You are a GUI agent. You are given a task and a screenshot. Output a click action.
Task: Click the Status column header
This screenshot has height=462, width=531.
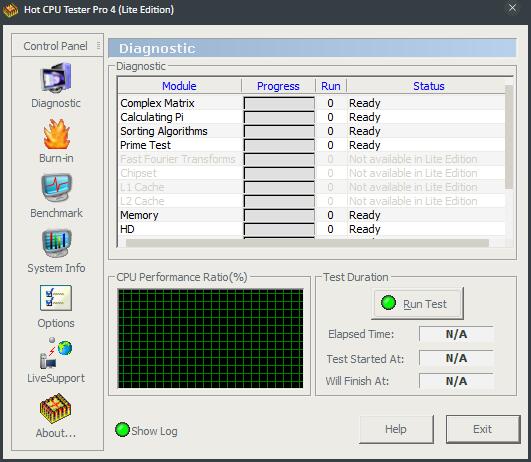click(x=428, y=86)
